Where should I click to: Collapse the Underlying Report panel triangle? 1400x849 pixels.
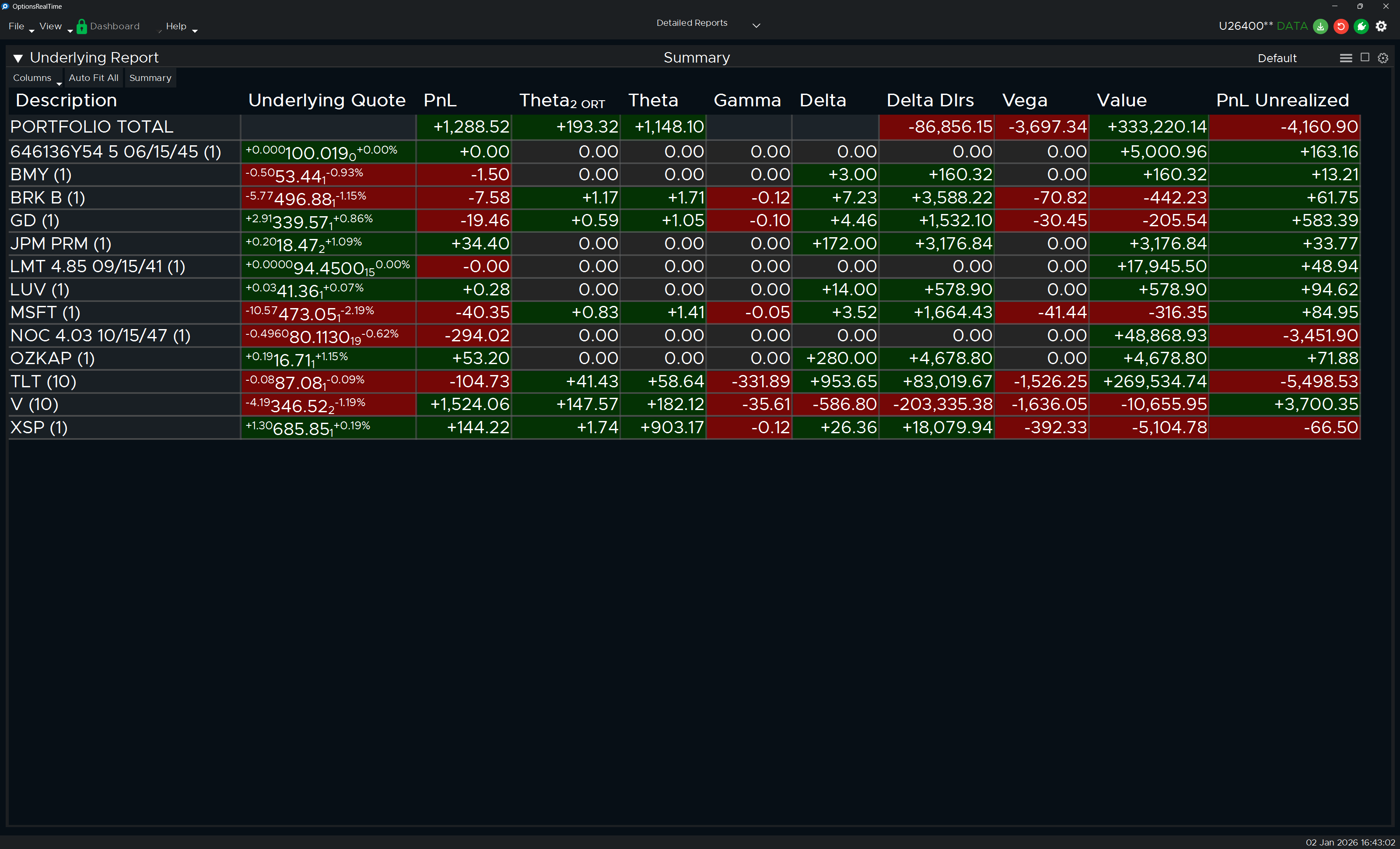point(18,58)
